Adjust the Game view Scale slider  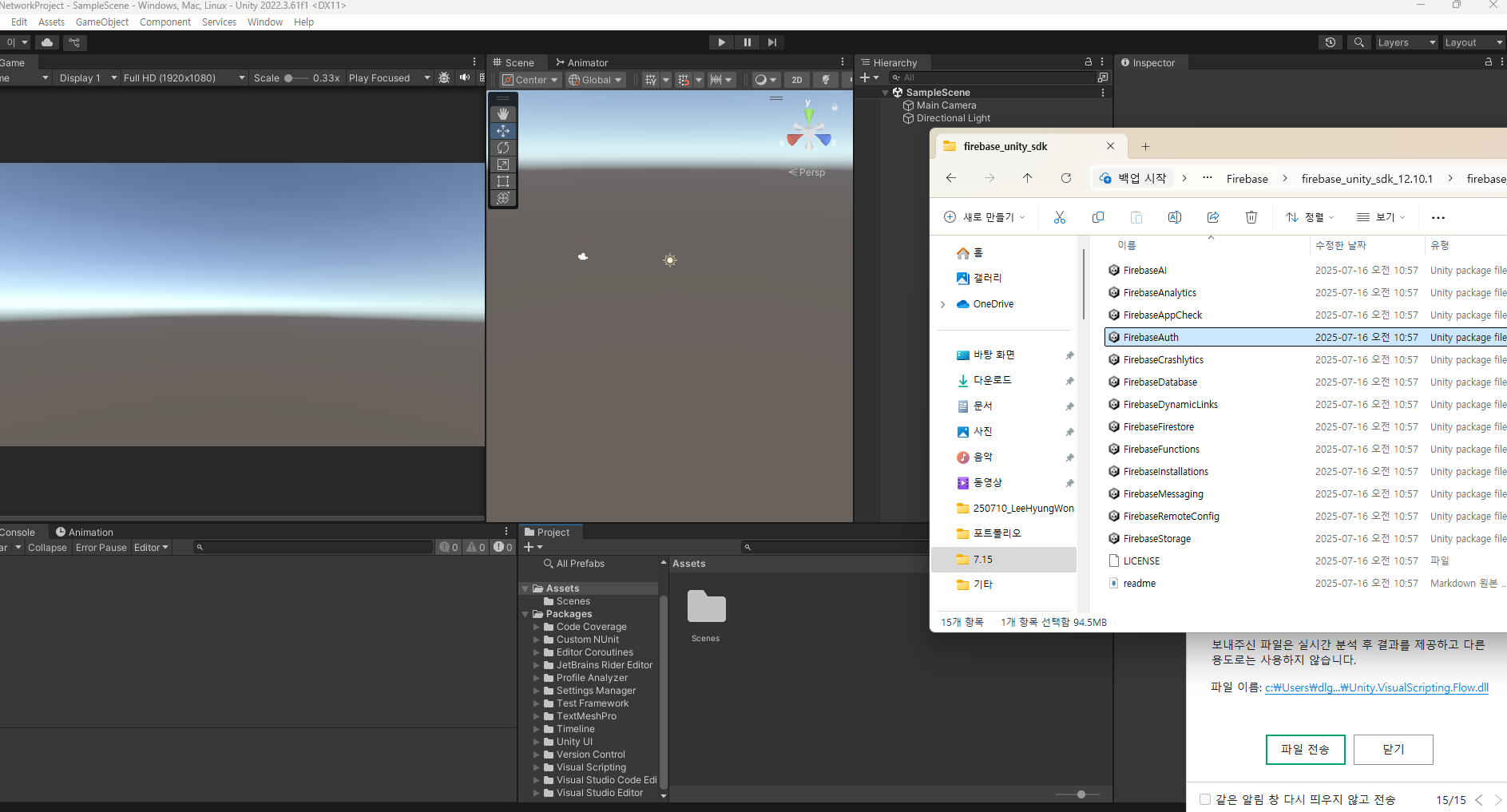[x=295, y=78]
